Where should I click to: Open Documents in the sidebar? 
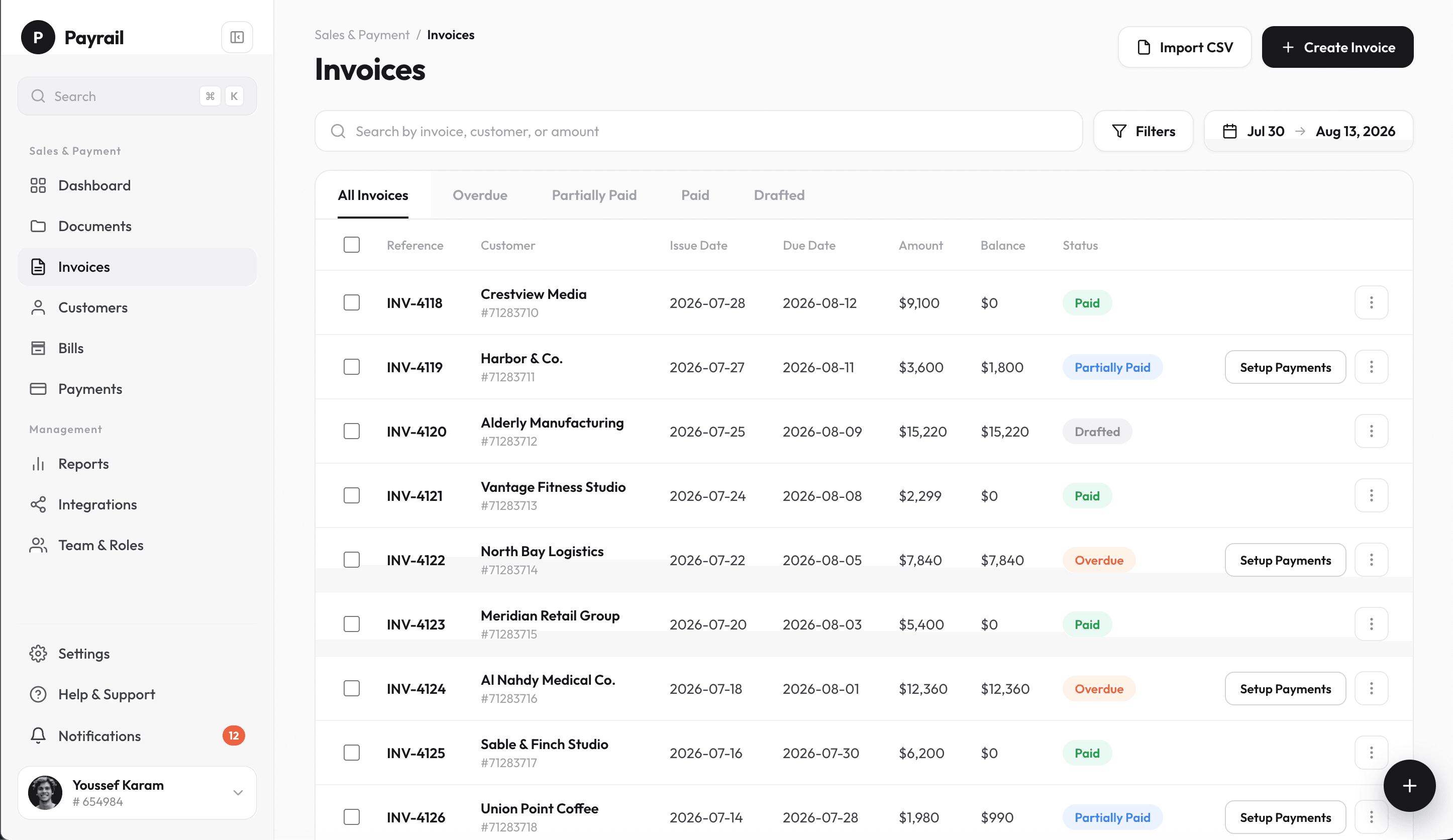point(137,226)
